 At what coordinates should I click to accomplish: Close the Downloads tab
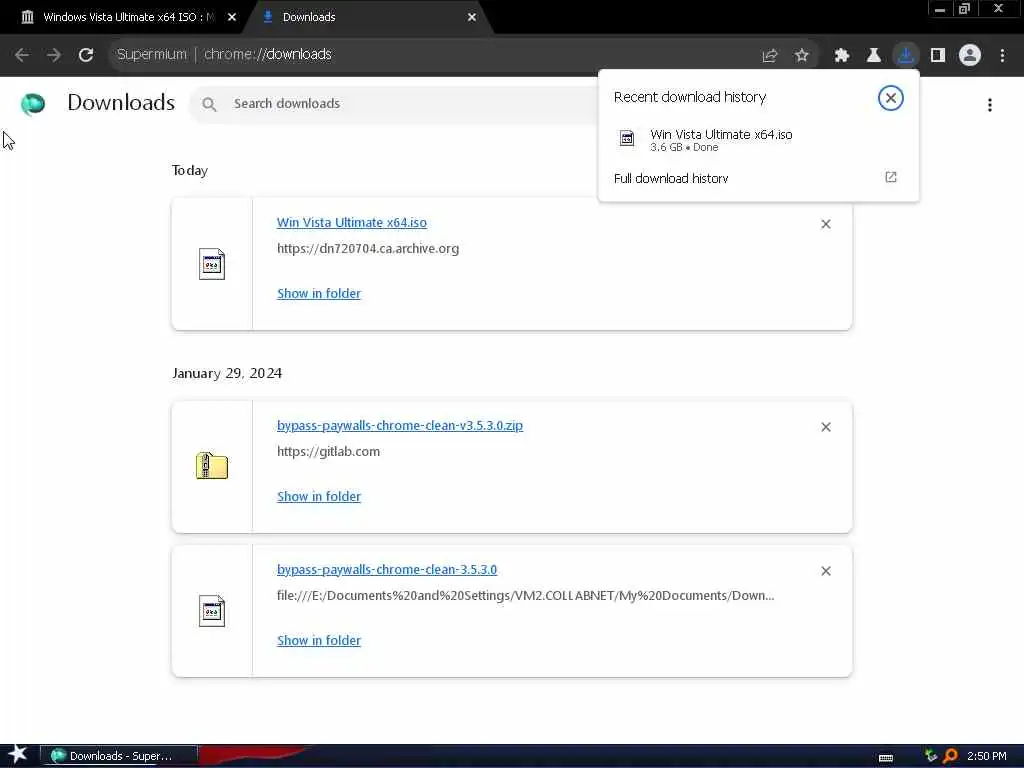coord(472,17)
